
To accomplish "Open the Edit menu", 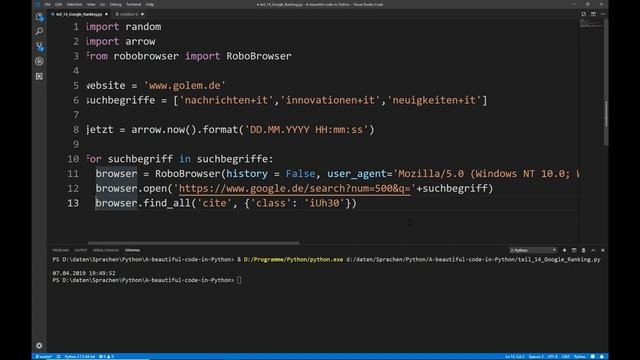I will click(58, 4).
